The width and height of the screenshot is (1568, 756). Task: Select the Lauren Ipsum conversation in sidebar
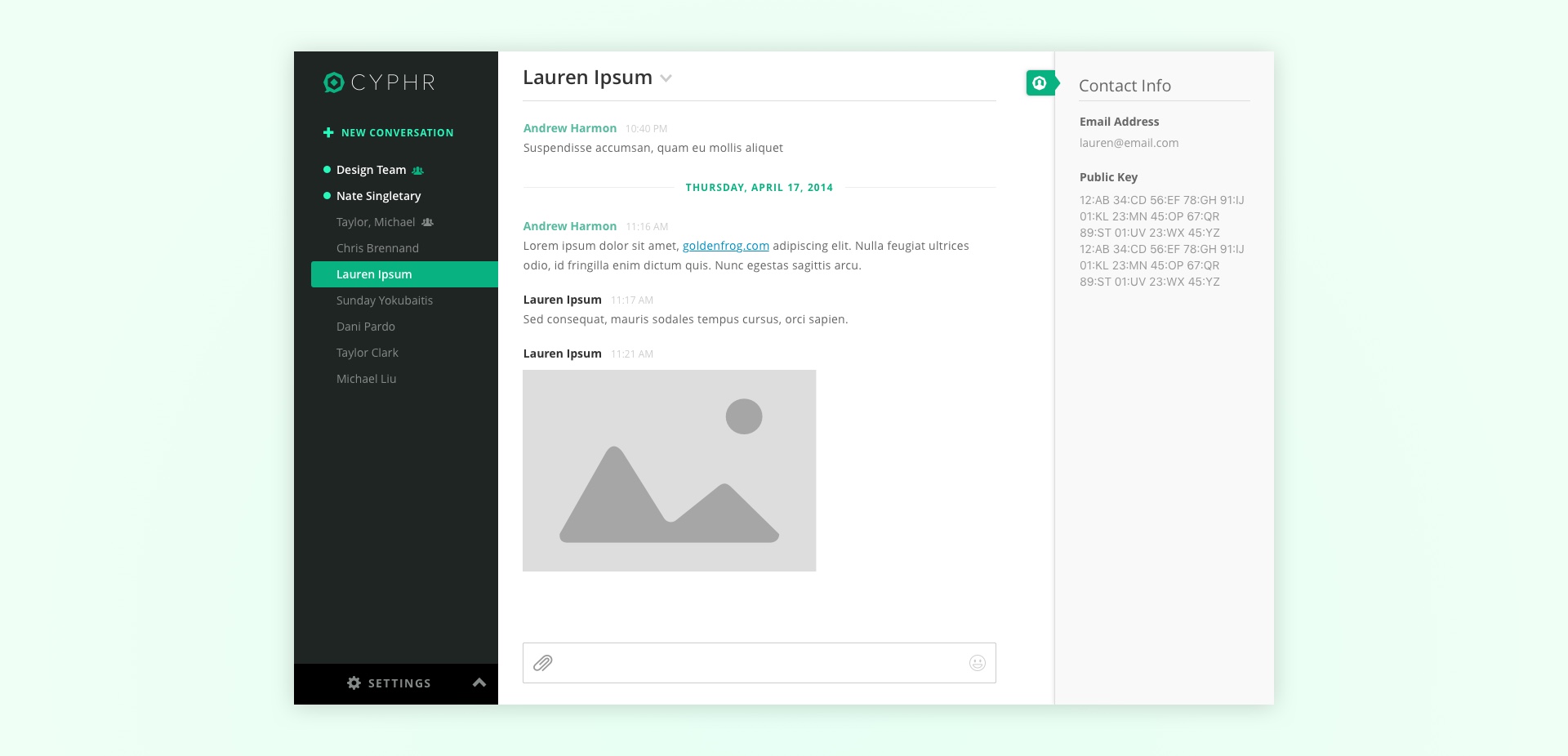[x=404, y=274]
